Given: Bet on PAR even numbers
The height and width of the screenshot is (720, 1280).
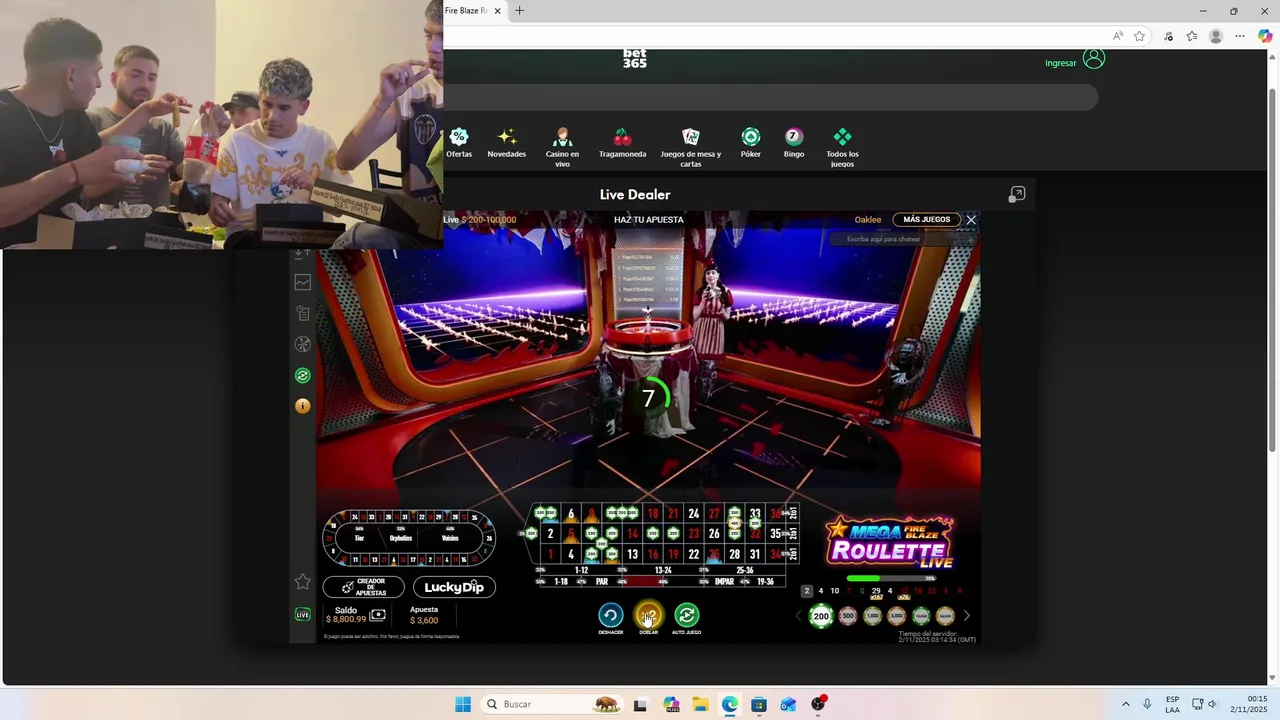Looking at the screenshot, I should pyautogui.click(x=601, y=581).
